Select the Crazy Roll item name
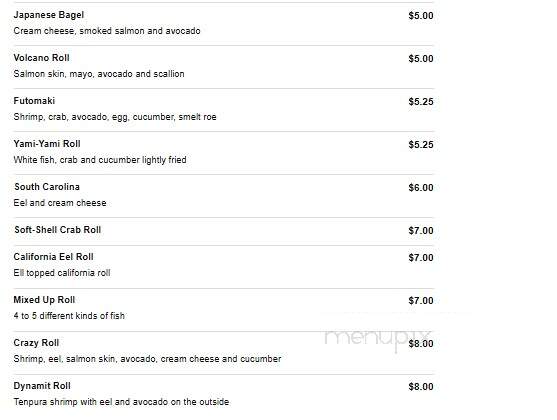557x420 pixels. (36, 343)
